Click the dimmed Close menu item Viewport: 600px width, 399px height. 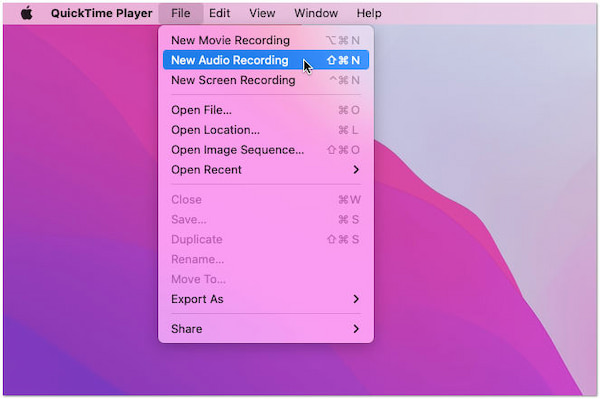click(266, 200)
